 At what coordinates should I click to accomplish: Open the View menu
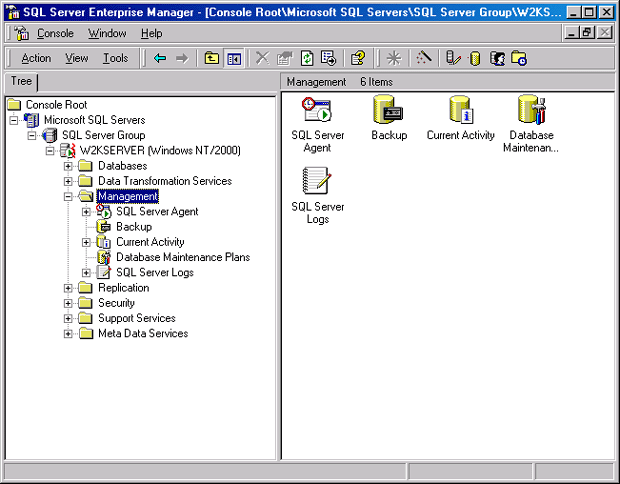77,58
